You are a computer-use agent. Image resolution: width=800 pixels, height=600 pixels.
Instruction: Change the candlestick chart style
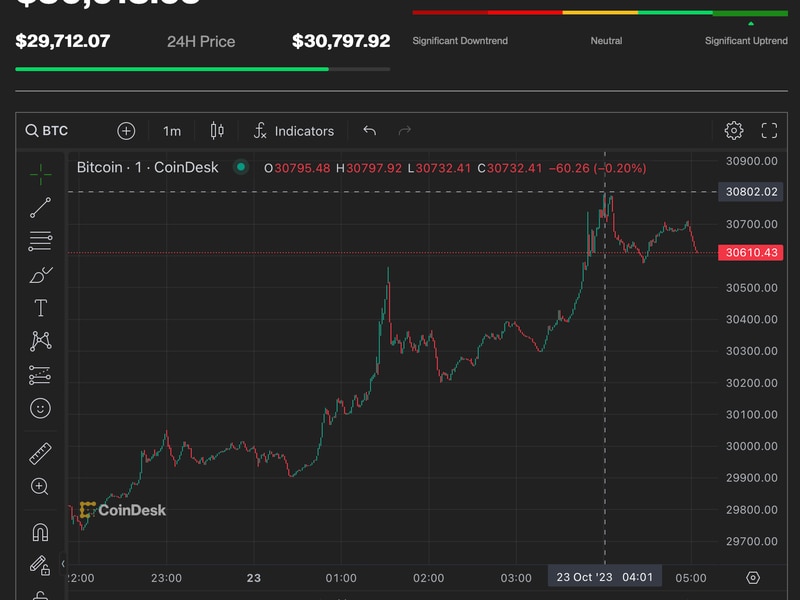pos(217,131)
